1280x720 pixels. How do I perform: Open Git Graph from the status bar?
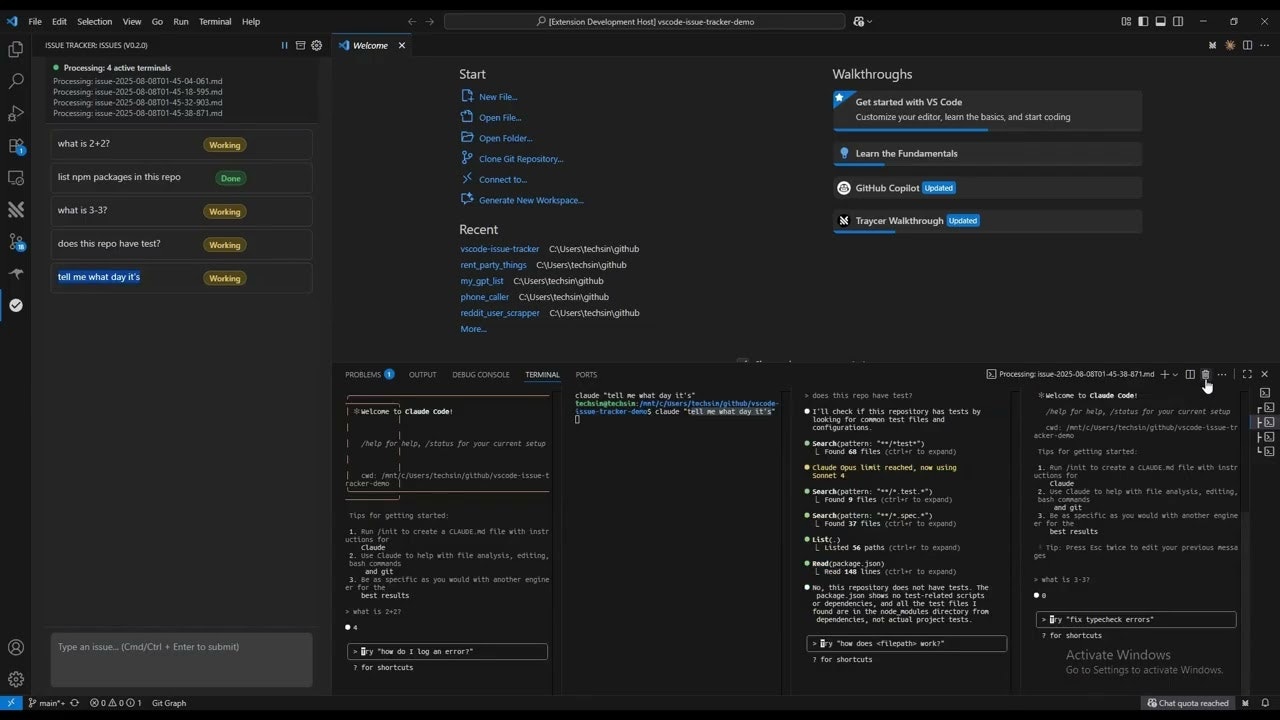tap(168, 703)
